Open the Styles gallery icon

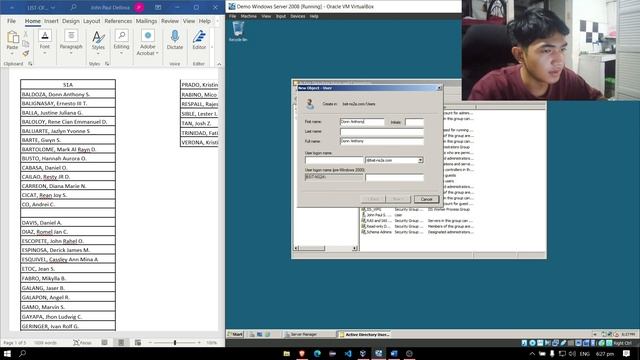[98, 37]
